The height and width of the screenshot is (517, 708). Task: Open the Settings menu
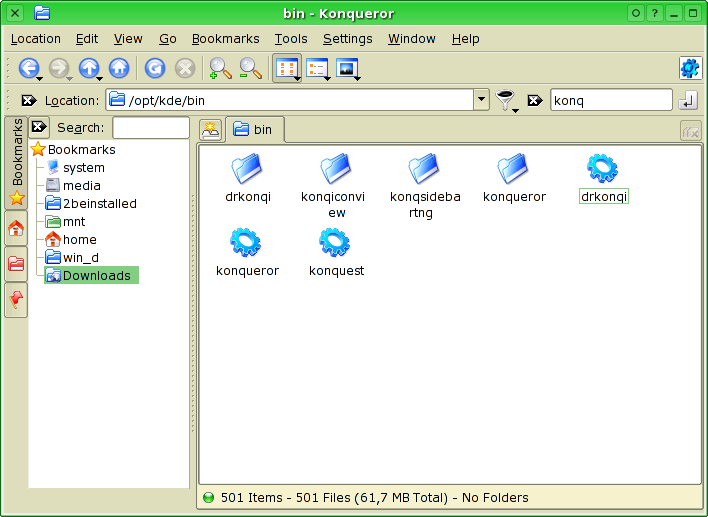pyautogui.click(x=347, y=39)
